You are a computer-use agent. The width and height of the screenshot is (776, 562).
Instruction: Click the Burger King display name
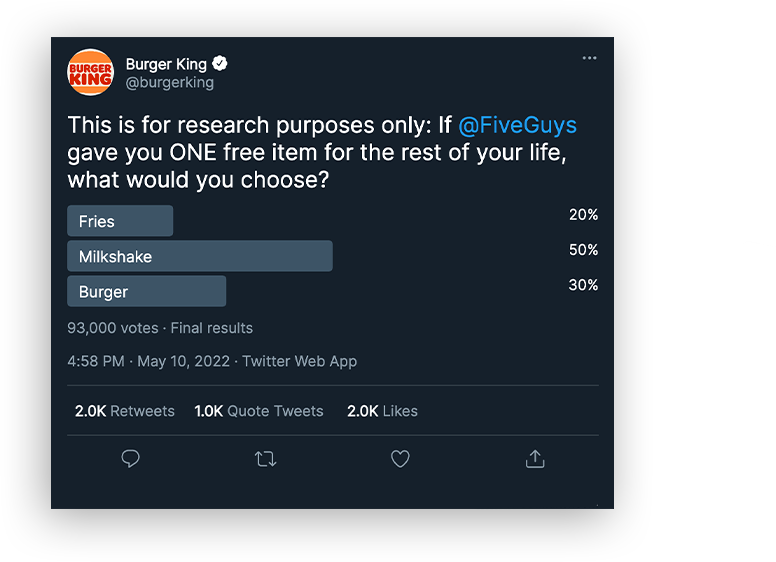click(166, 64)
